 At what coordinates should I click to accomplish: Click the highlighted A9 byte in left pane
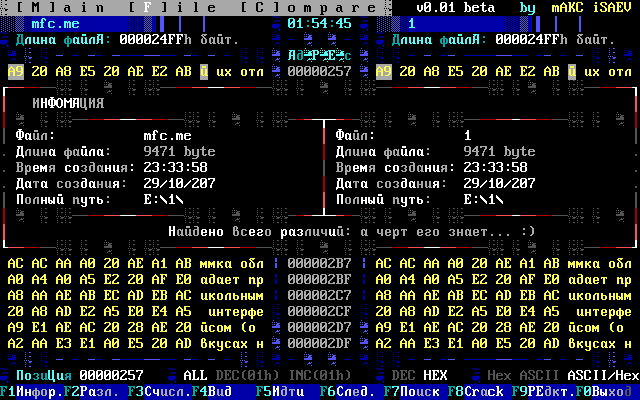(15, 72)
